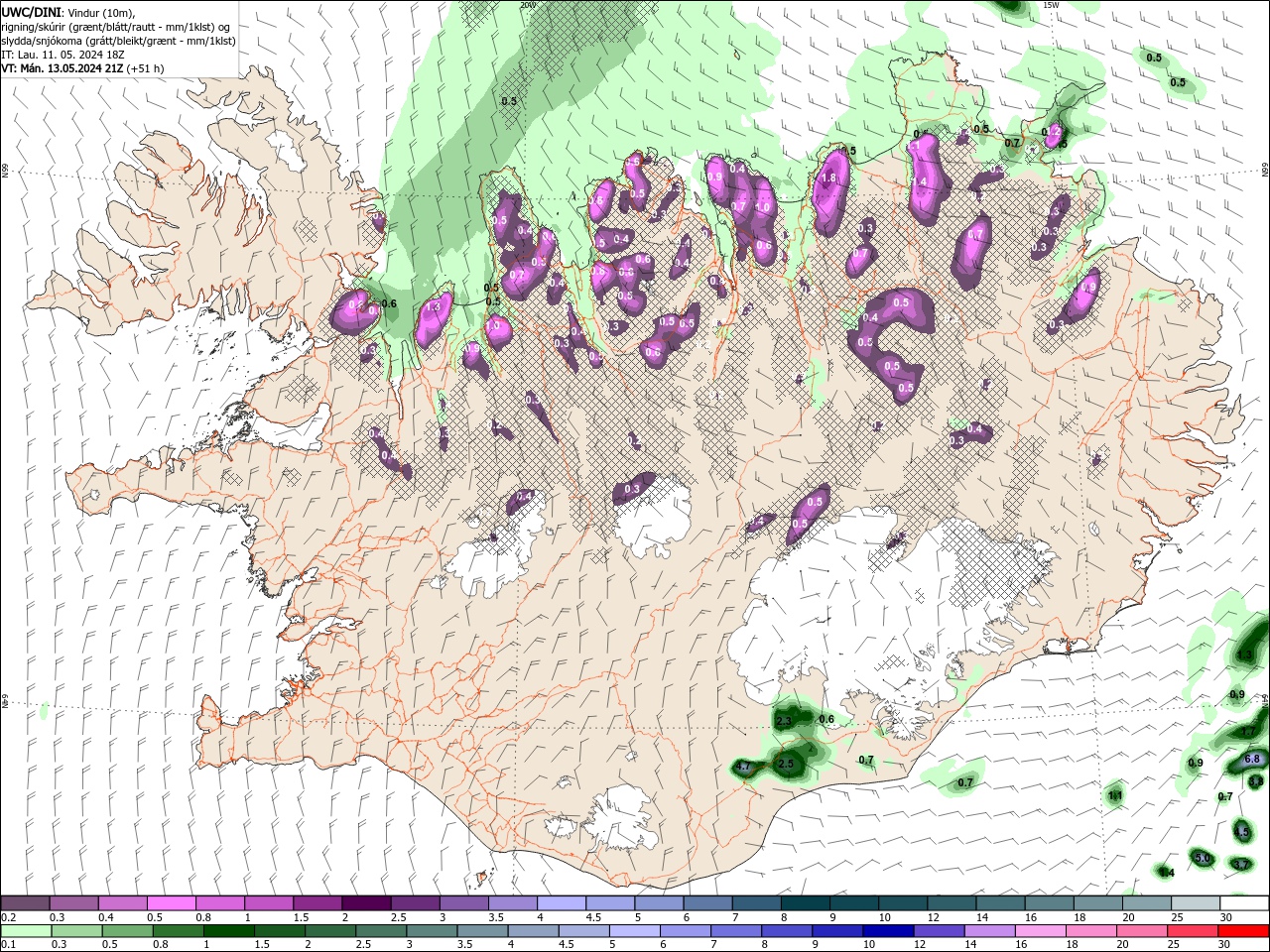Click the '15W' longitude label
This screenshot has width=1270, height=952.
click(x=1052, y=5)
